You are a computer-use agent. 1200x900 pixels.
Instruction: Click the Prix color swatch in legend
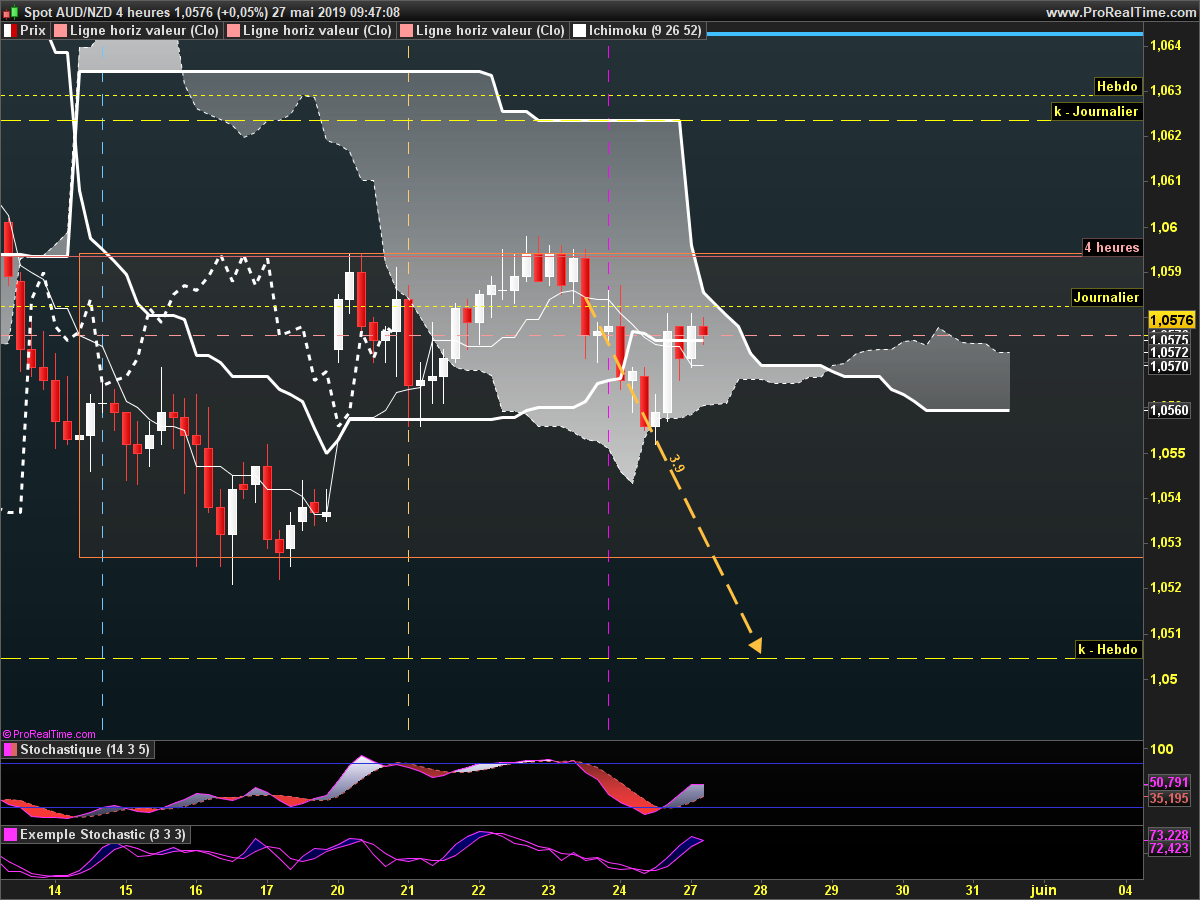[10, 31]
